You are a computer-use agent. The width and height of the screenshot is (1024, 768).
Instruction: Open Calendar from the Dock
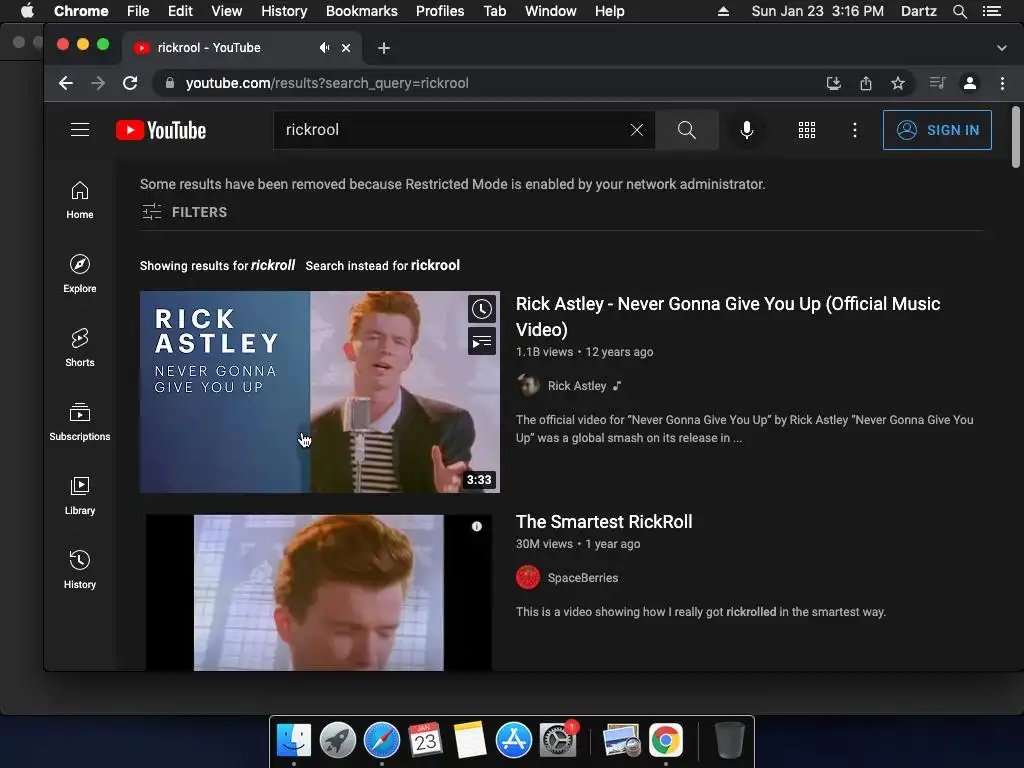tap(425, 740)
